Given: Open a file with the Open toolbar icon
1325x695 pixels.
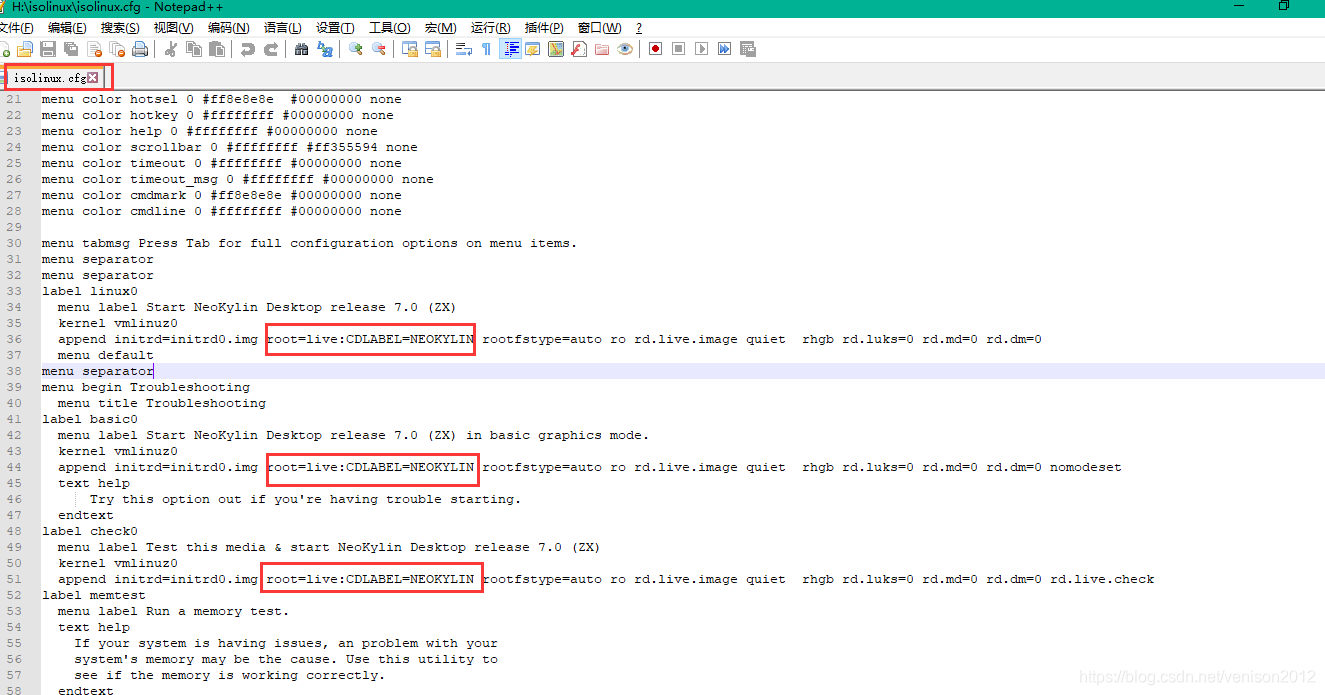Looking at the screenshot, I should [25, 49].
